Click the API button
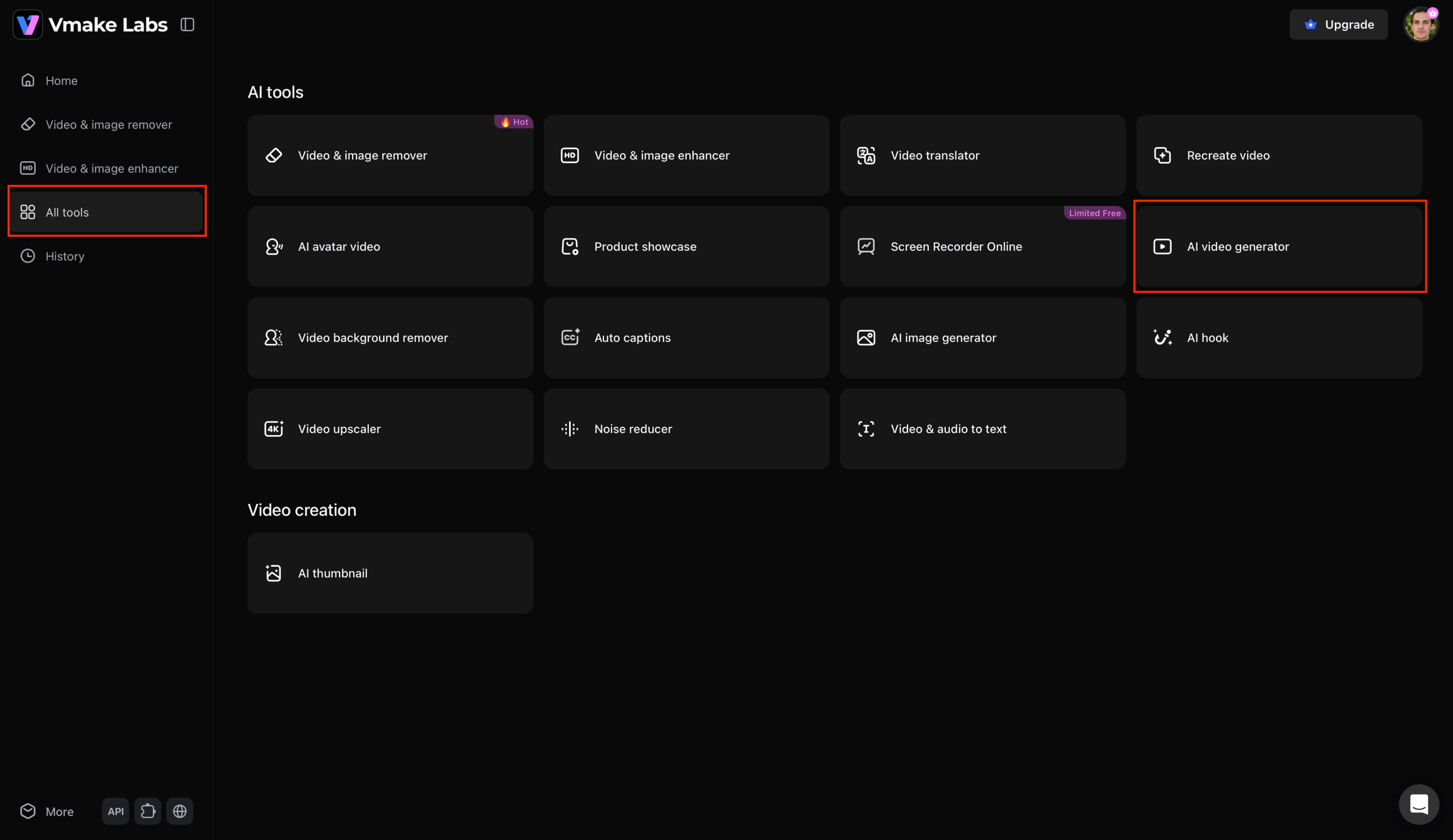The width and height of the screenshot is (1453, 840). pos(116,811)
